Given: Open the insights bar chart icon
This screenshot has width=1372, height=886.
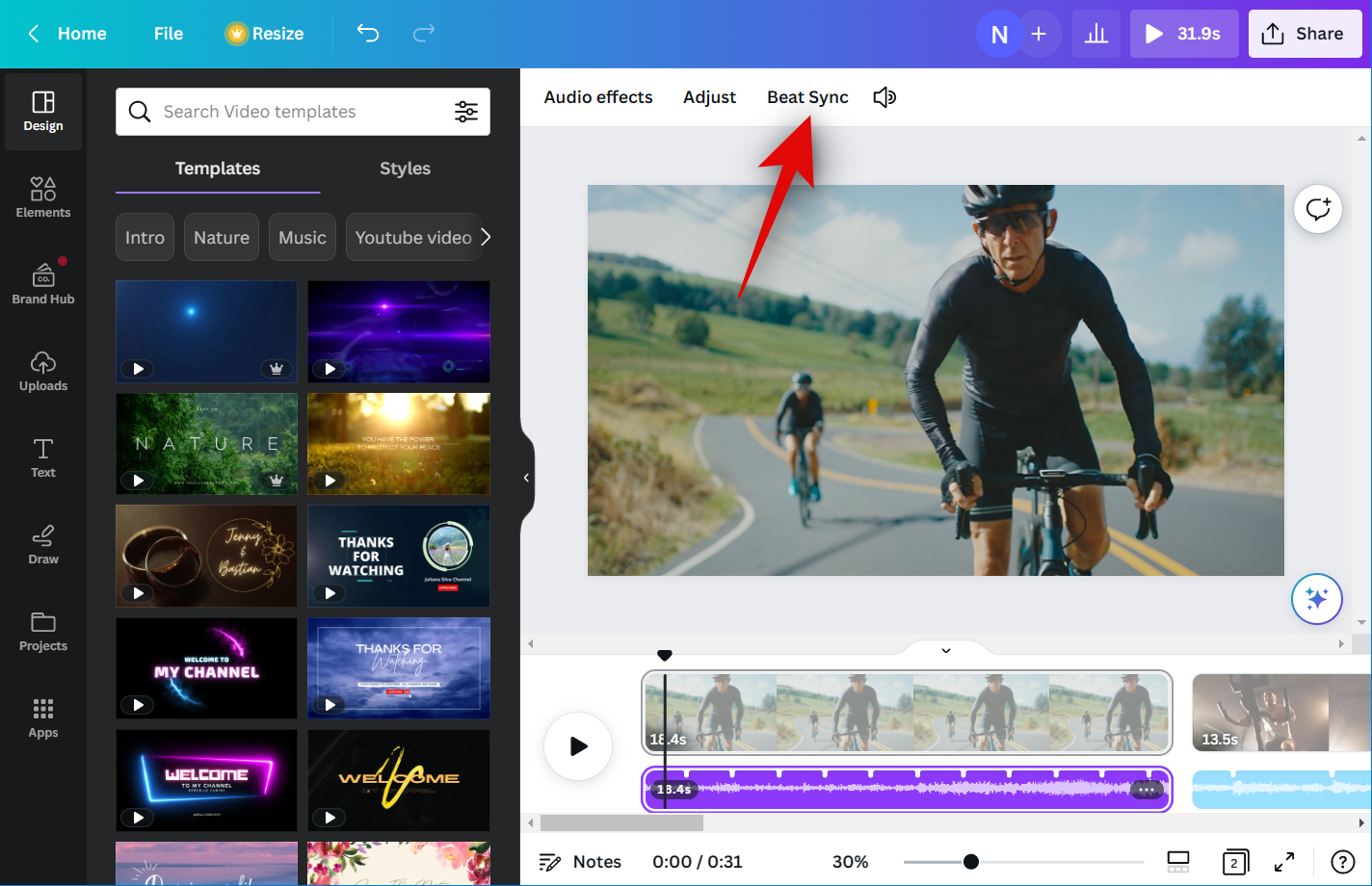Looking at the screenshot, I should click(x=1096, y=35).
